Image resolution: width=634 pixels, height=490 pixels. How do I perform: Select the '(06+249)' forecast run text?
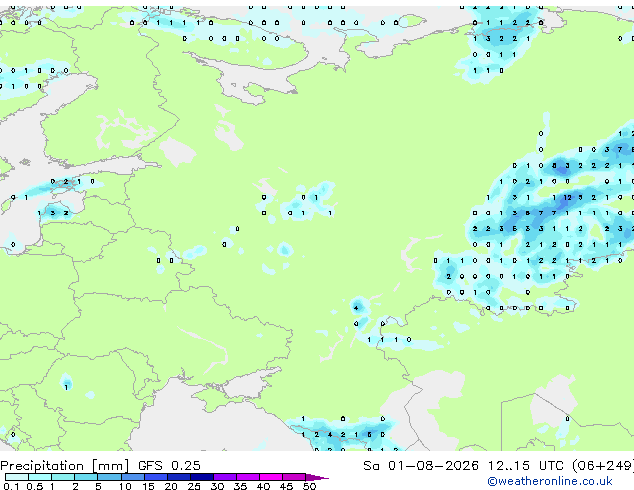tap(602, 466)
